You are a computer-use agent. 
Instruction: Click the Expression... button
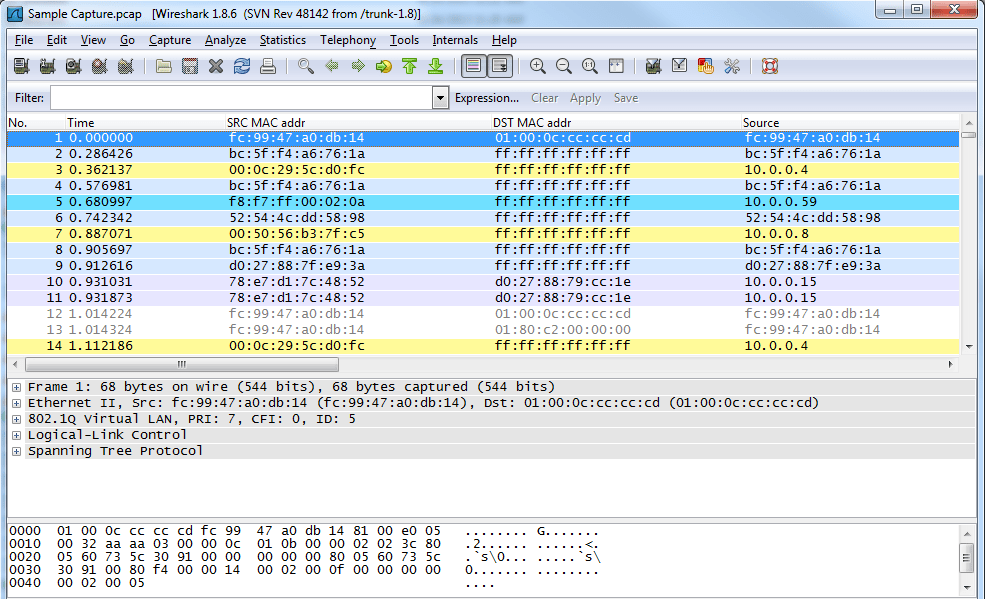click(487, 98)
